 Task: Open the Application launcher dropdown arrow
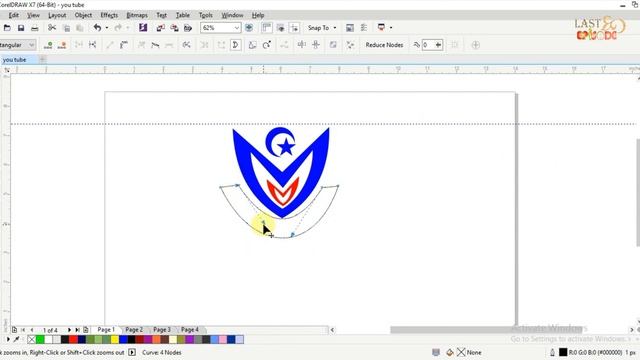point(391,28)
